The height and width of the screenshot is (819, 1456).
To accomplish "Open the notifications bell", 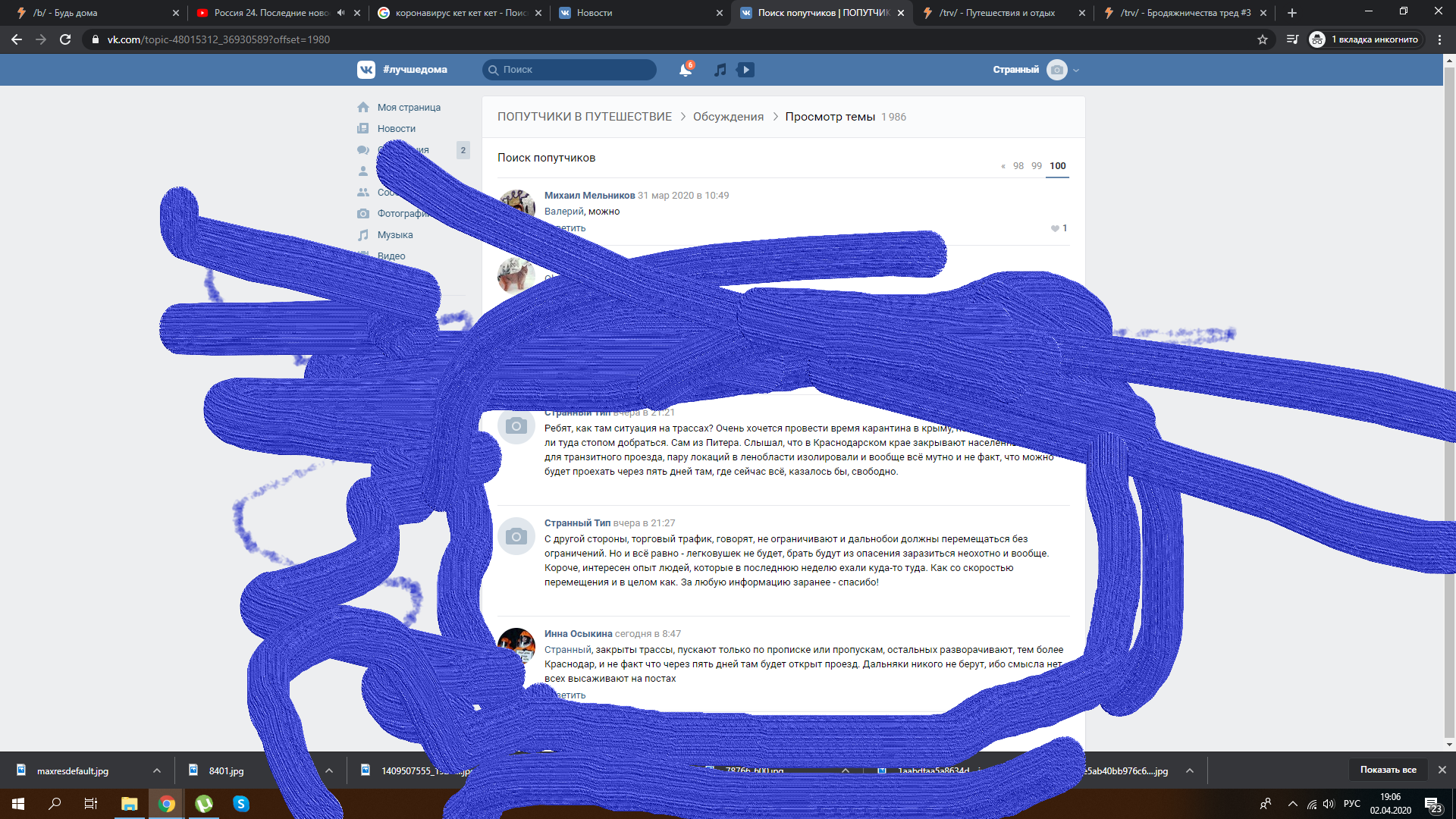I will (x=685, y=70).
